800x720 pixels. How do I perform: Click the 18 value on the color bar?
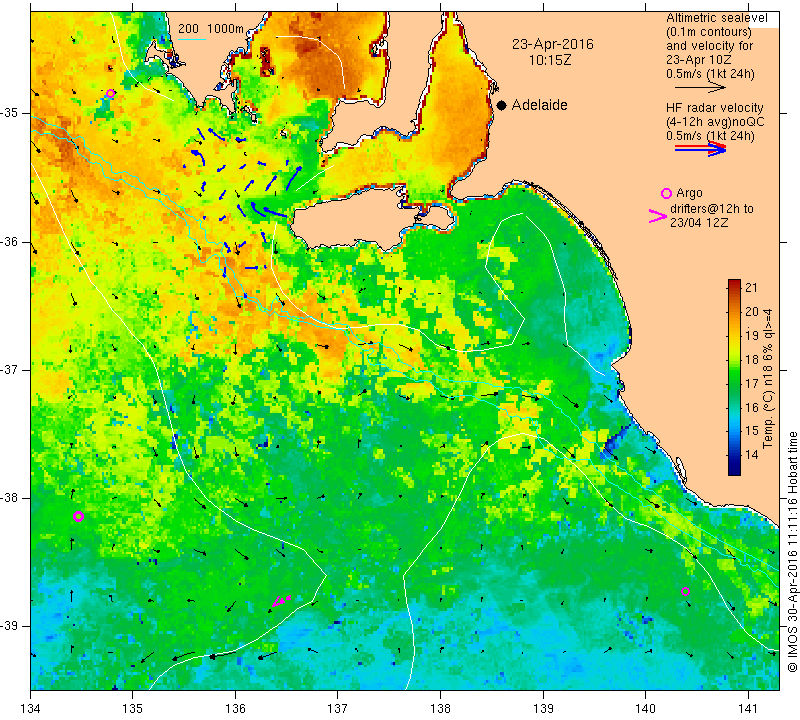[x=752, y=360]
